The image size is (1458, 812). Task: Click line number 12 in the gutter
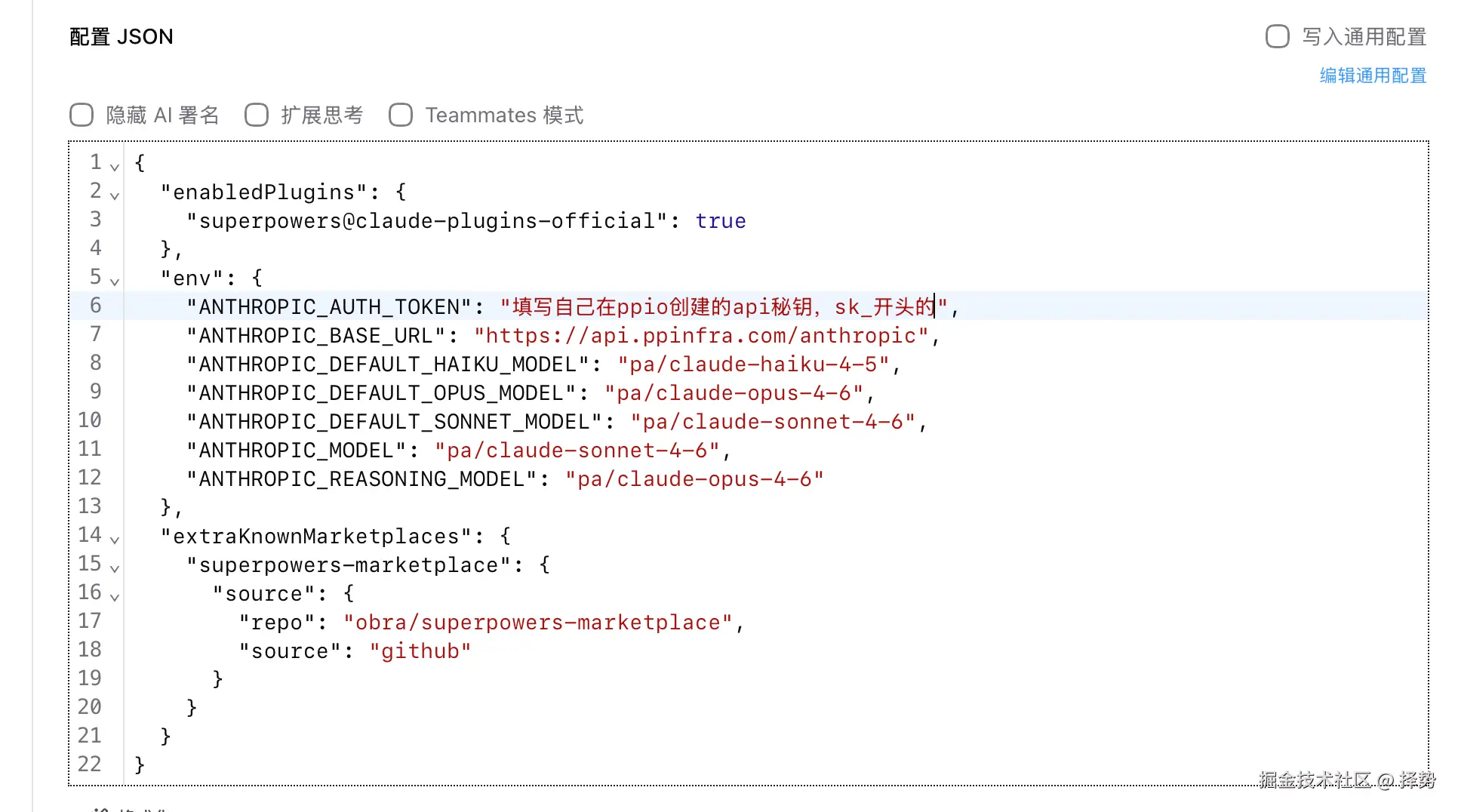tap(89, 478)
